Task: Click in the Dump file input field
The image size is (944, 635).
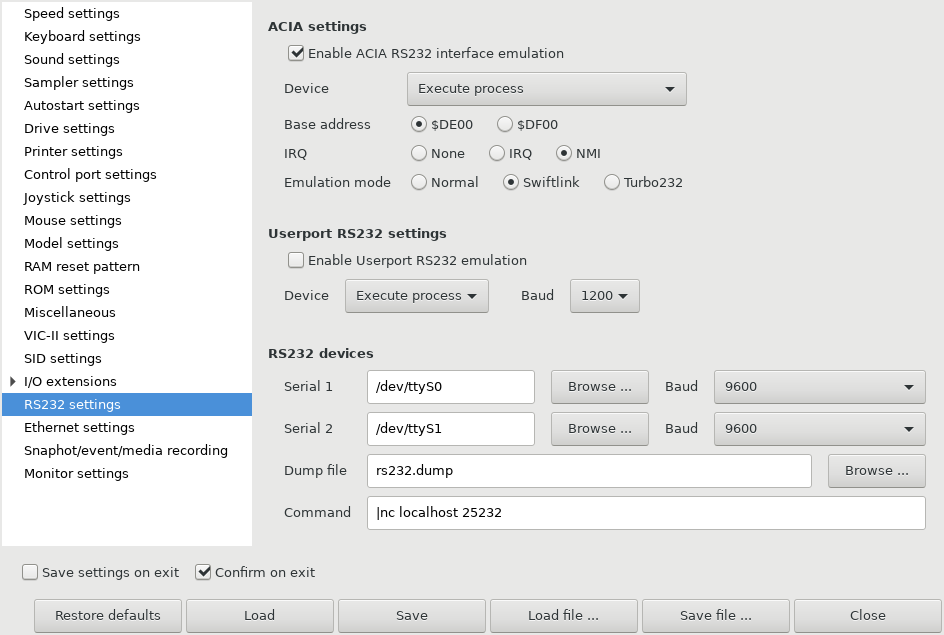Action: coord(590,470)
